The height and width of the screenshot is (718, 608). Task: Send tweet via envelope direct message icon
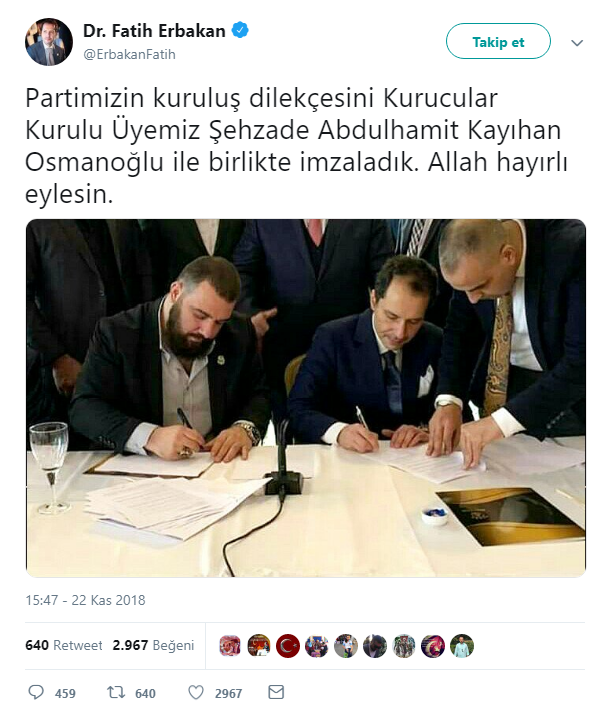point(276,692)
